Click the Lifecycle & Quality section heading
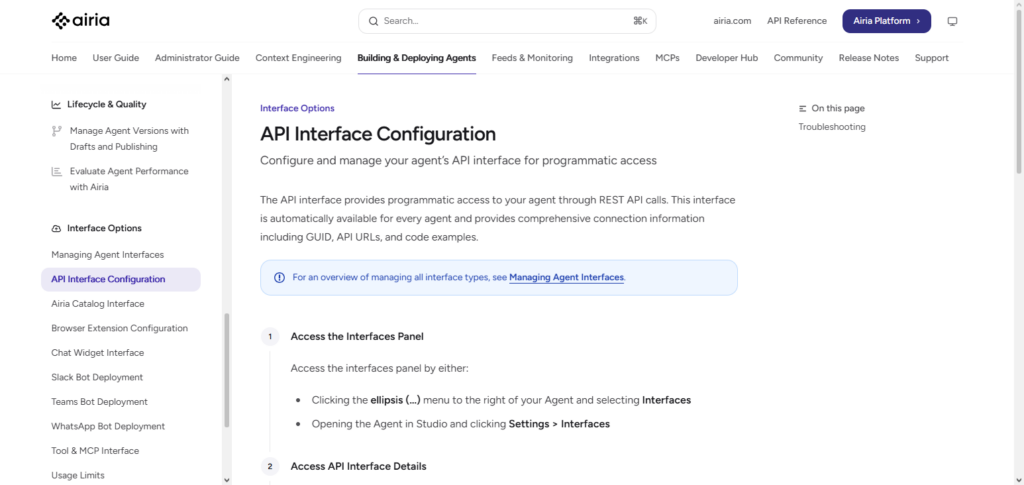Screen dimensions: 1024x485 click(x=107, y=104)
